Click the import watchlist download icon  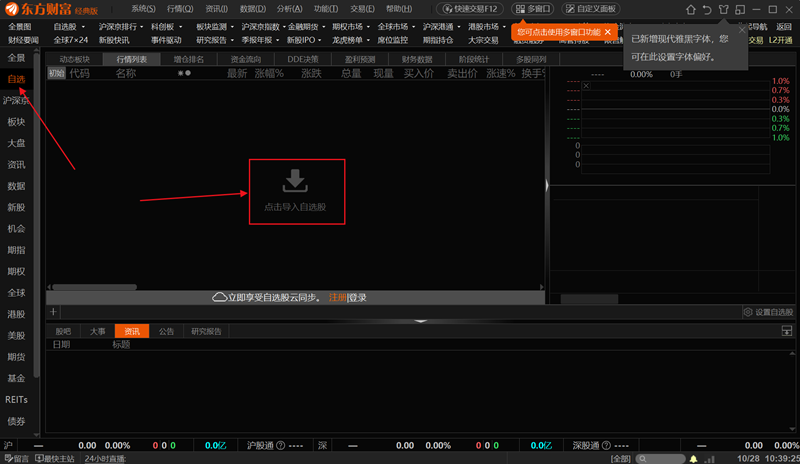click(x=294, y=181)
